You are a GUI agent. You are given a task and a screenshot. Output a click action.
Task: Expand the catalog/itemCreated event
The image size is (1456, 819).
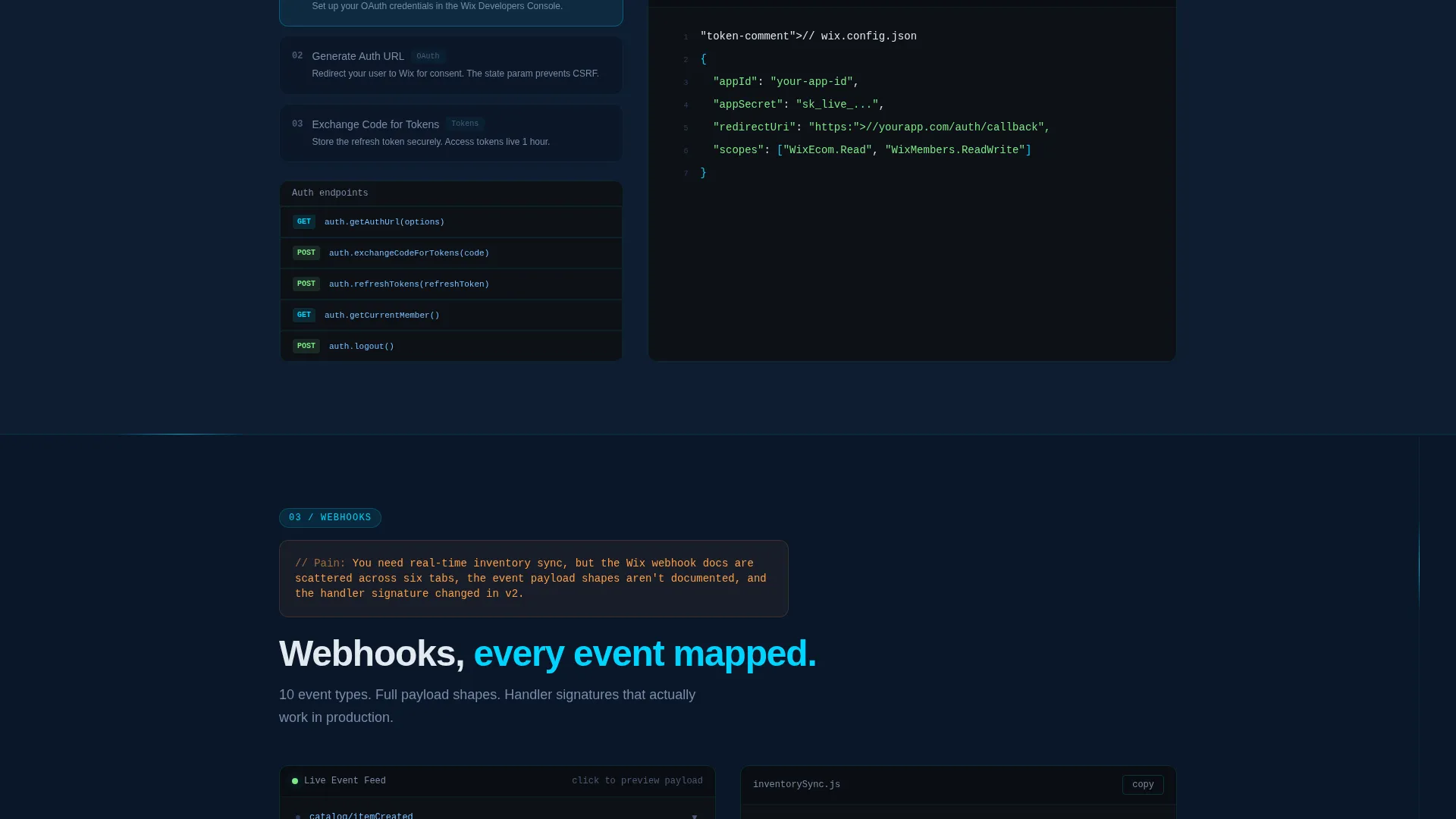(497, 816)
